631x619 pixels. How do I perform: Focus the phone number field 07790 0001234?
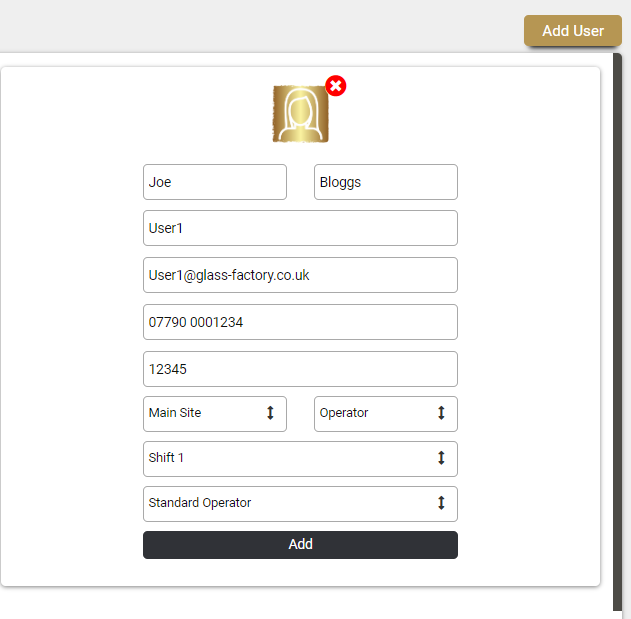pos(300,322)
